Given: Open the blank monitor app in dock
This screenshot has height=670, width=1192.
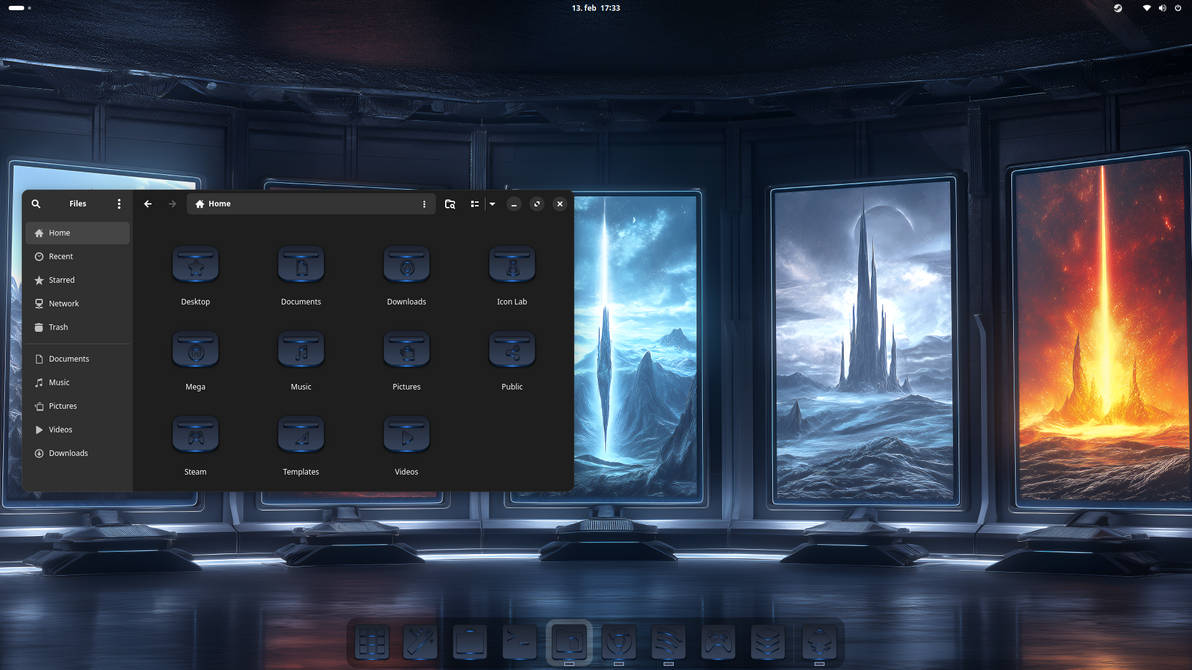Looking at the screenshot, I should pos(470,643).
